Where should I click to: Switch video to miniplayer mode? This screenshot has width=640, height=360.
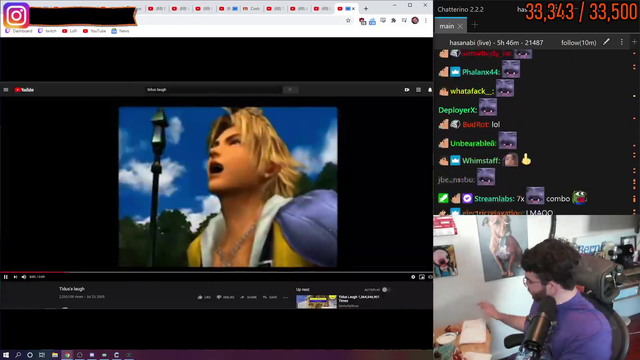[422, 277]
